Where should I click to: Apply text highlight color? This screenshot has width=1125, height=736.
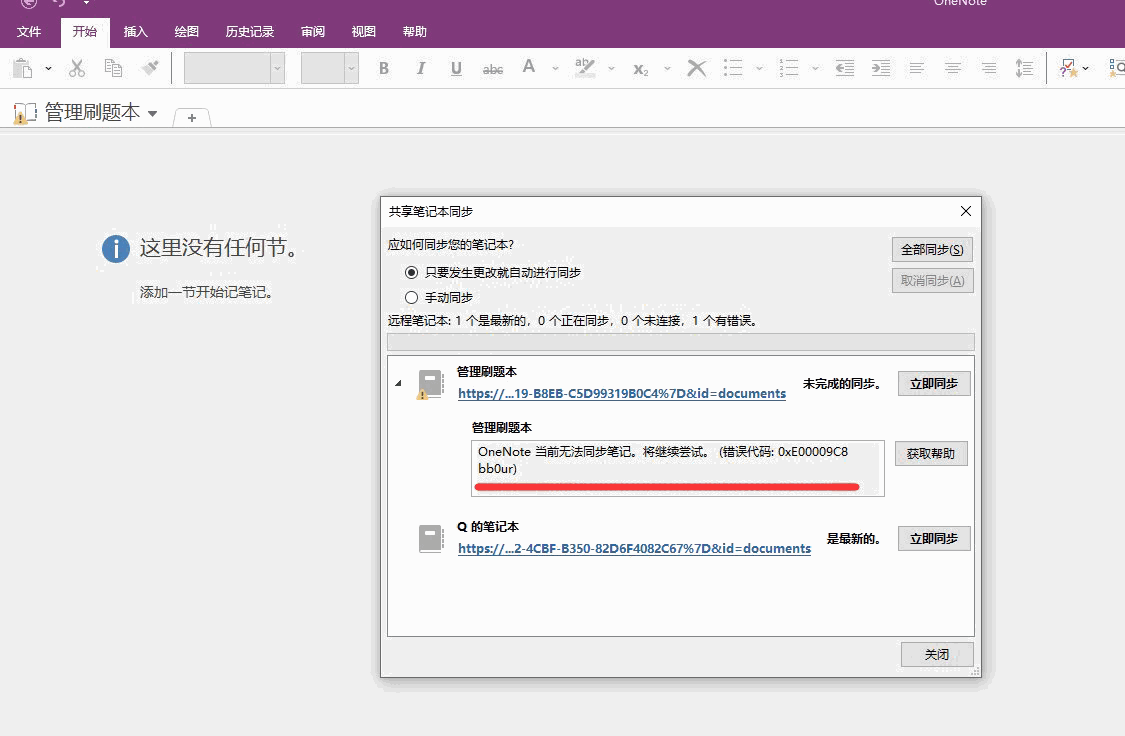tap(585, 67)
